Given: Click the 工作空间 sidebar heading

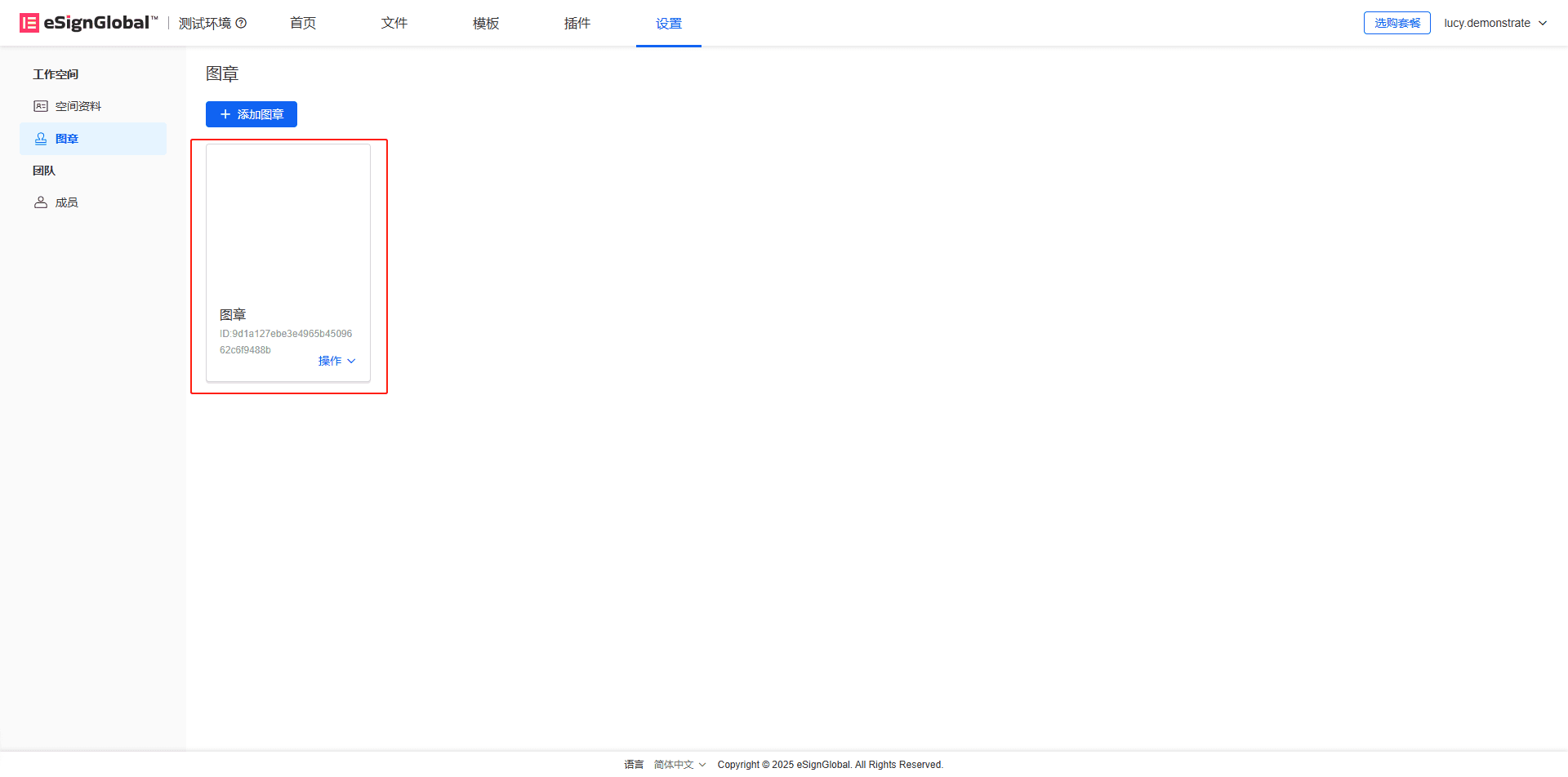Looking at the screenshot, I should pos(56,74).
